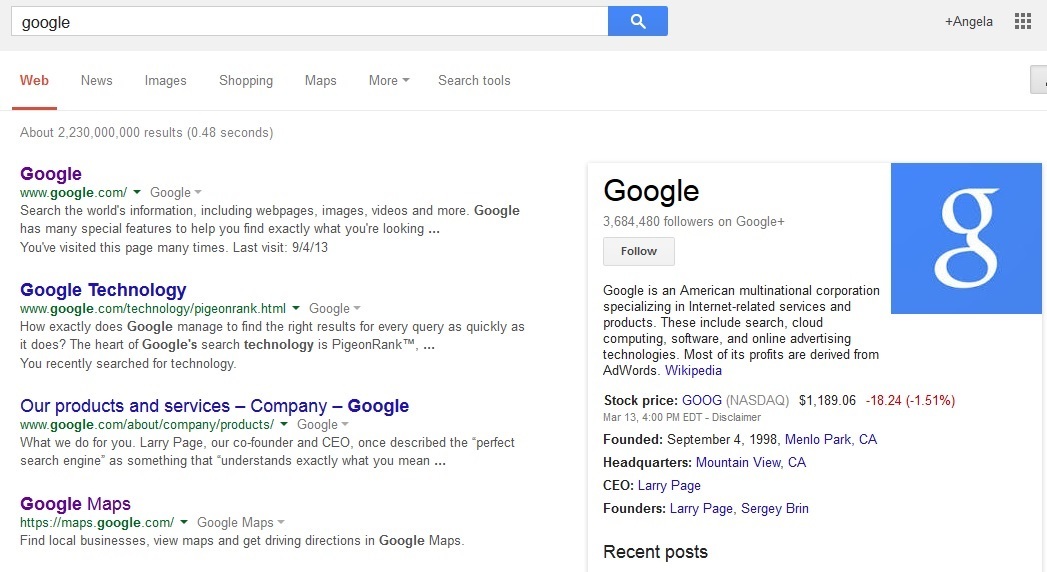Select the Maps search tab

coord(320,81)
